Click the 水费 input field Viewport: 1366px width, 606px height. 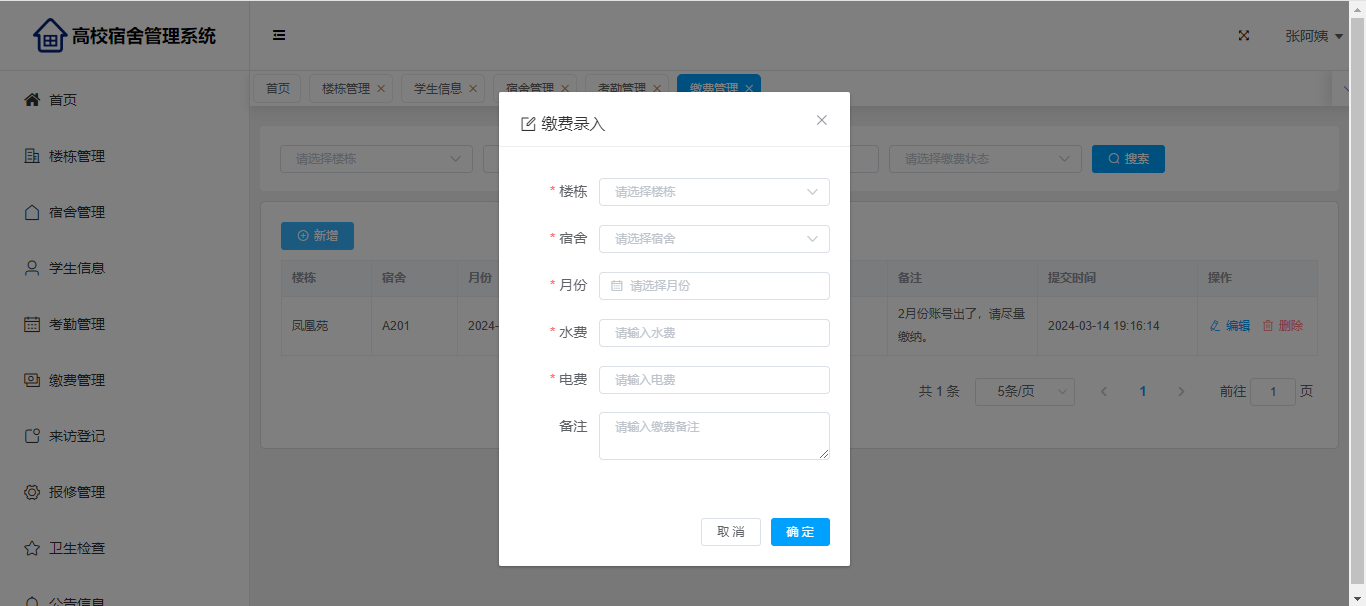[x=713, y=333]
